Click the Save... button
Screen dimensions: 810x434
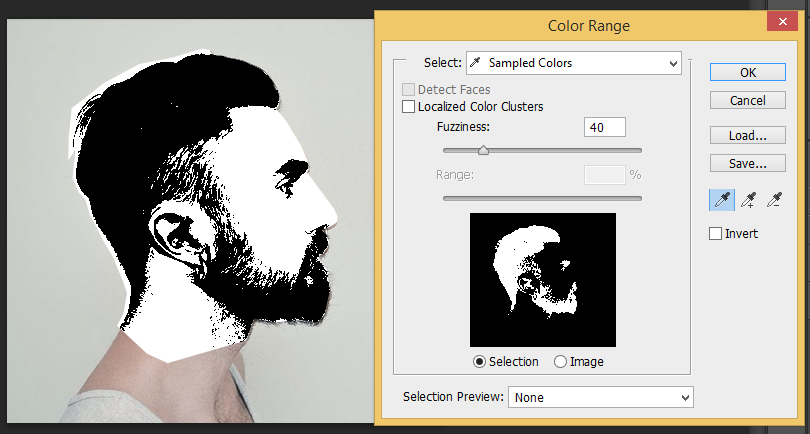point(748,163)
